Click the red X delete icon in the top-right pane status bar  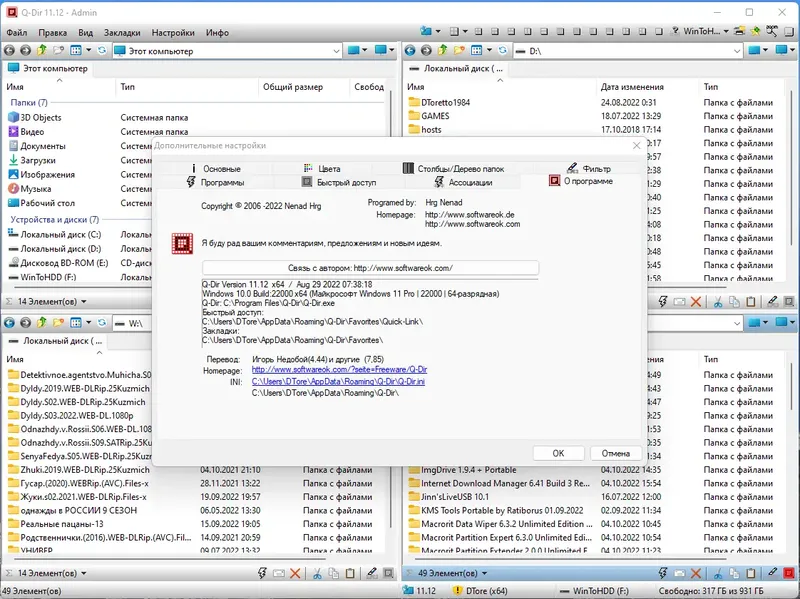coord(695,302)
